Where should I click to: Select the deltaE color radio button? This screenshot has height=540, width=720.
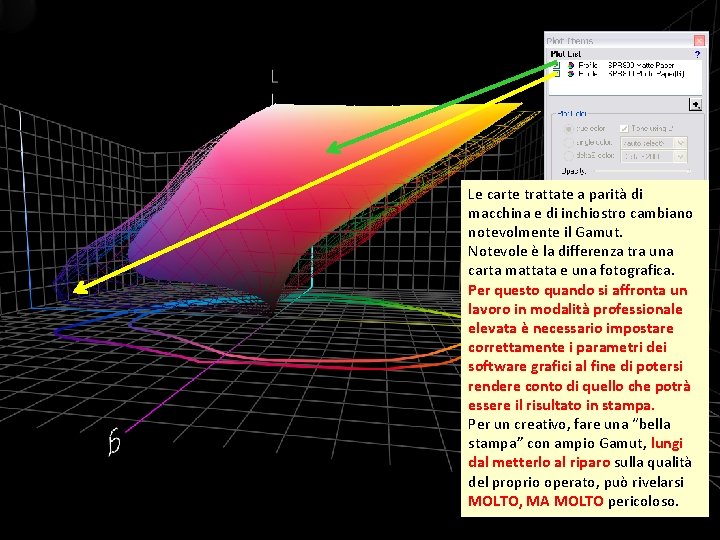pos(568,156)
